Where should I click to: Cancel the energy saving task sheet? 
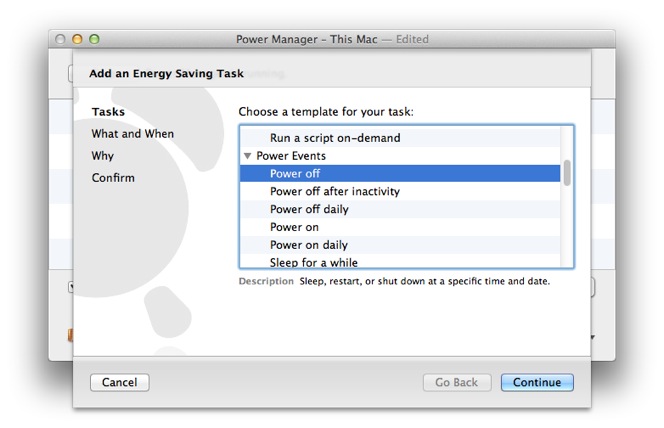(119, 382)
